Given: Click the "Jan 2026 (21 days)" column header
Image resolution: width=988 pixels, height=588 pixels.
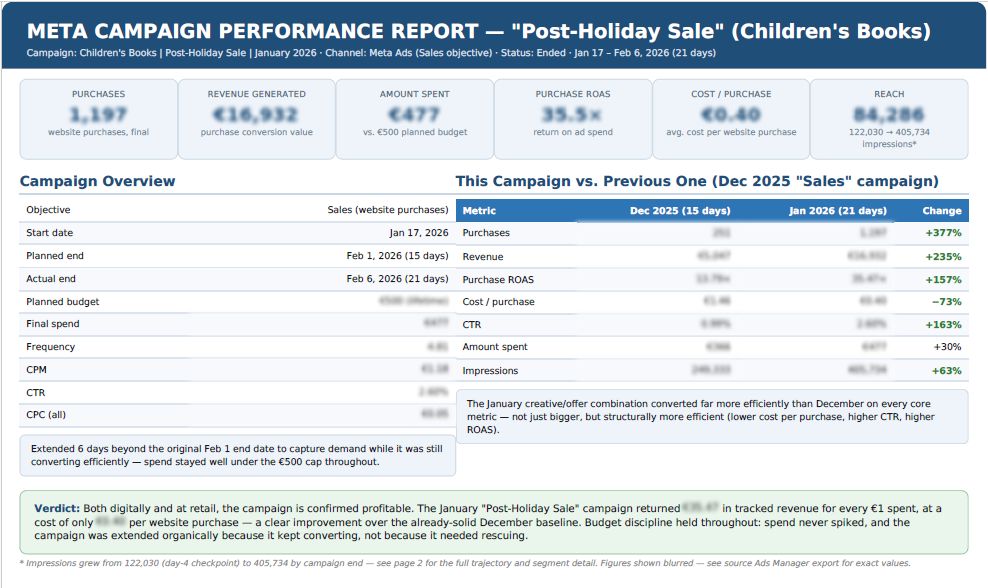Looking at the screenshot, I should 837,211.
